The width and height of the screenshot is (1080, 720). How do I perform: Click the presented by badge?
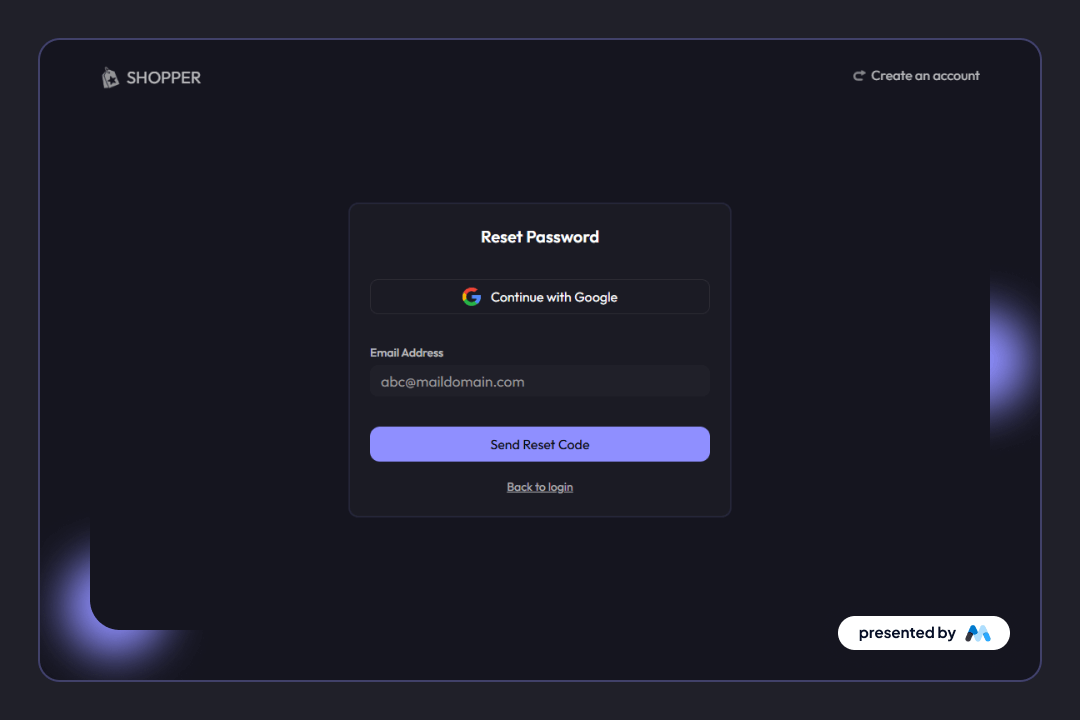pos(923,632)
